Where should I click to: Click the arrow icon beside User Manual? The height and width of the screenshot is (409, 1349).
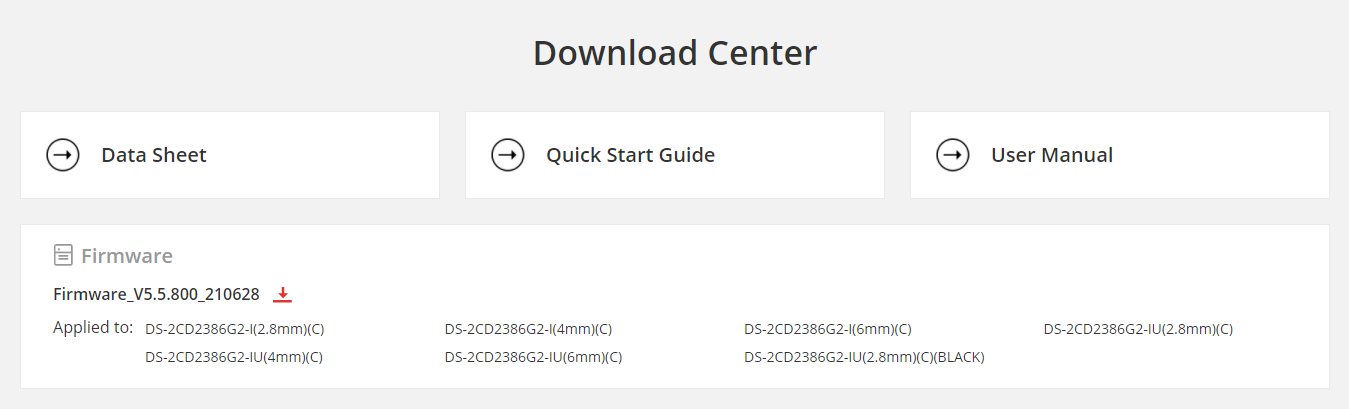click(953, 155)
